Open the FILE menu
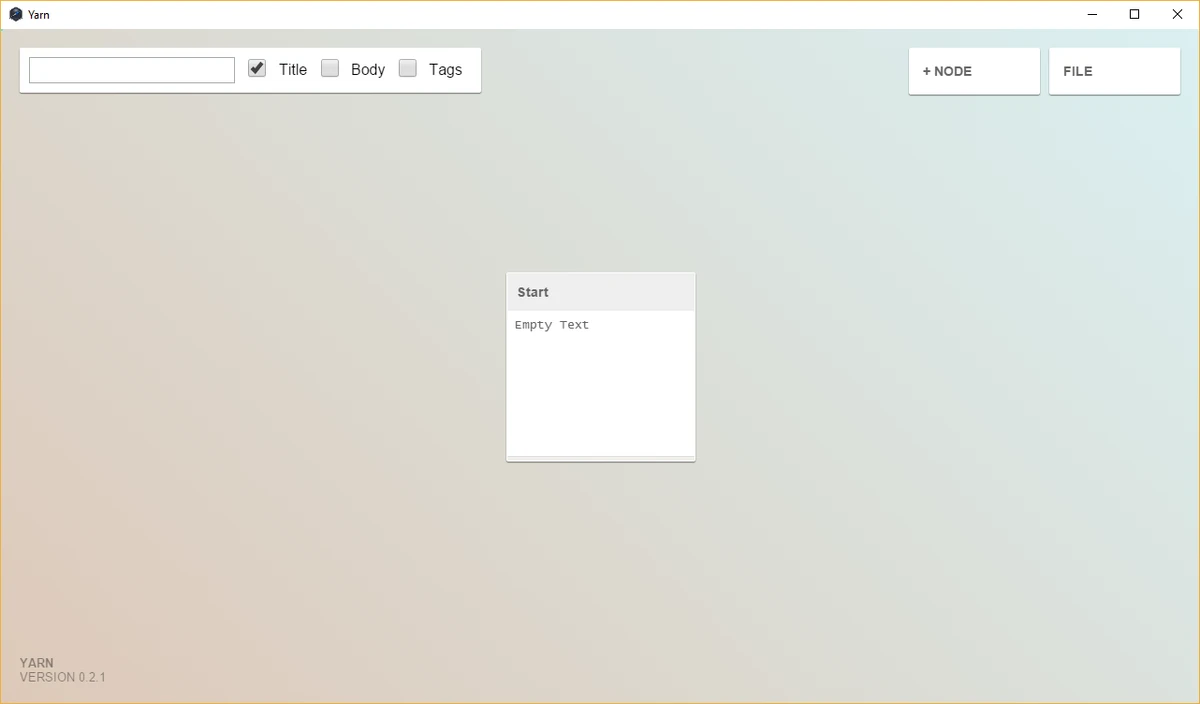This screenshot has width=1200, height=704. (1114, 71)
